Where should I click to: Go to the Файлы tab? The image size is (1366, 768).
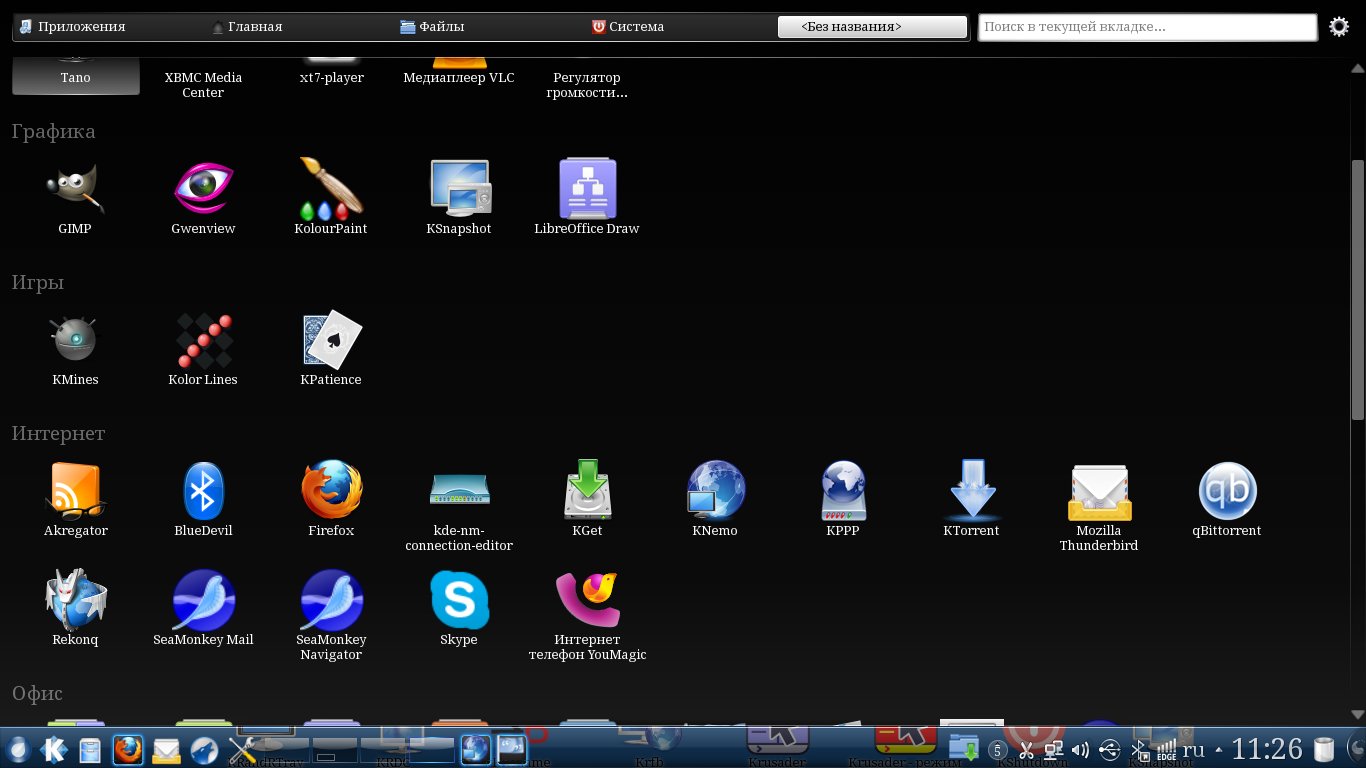tap(432, 27)
